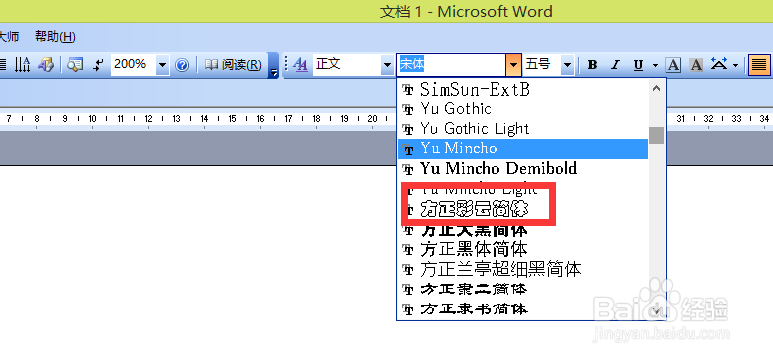Click the 正文 style name box
773x360 pixels.
click(x=347, y=65)
